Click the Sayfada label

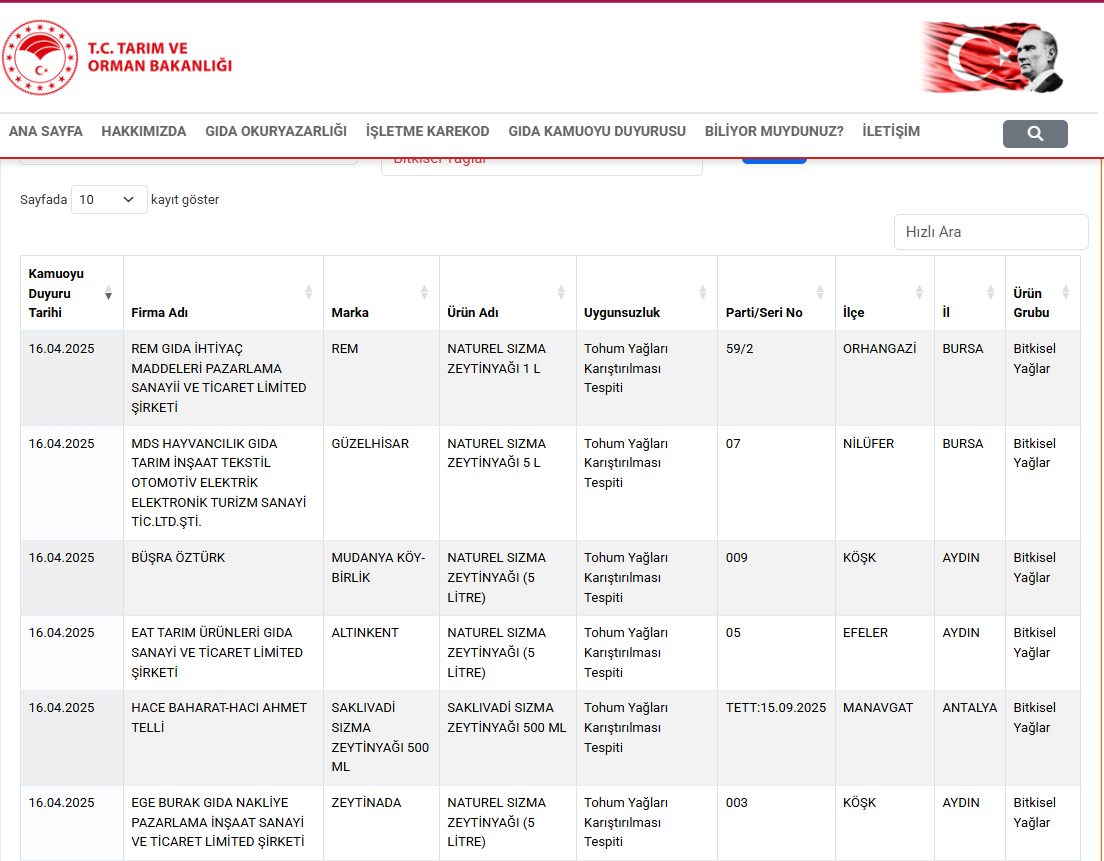[44, 200]
